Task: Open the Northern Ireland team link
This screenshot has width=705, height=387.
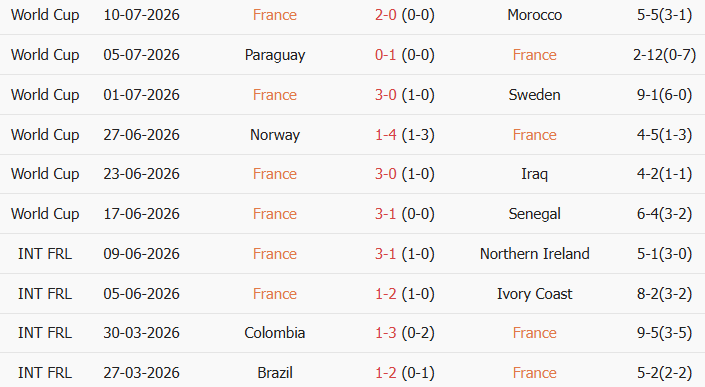Action: click(535, 254)
